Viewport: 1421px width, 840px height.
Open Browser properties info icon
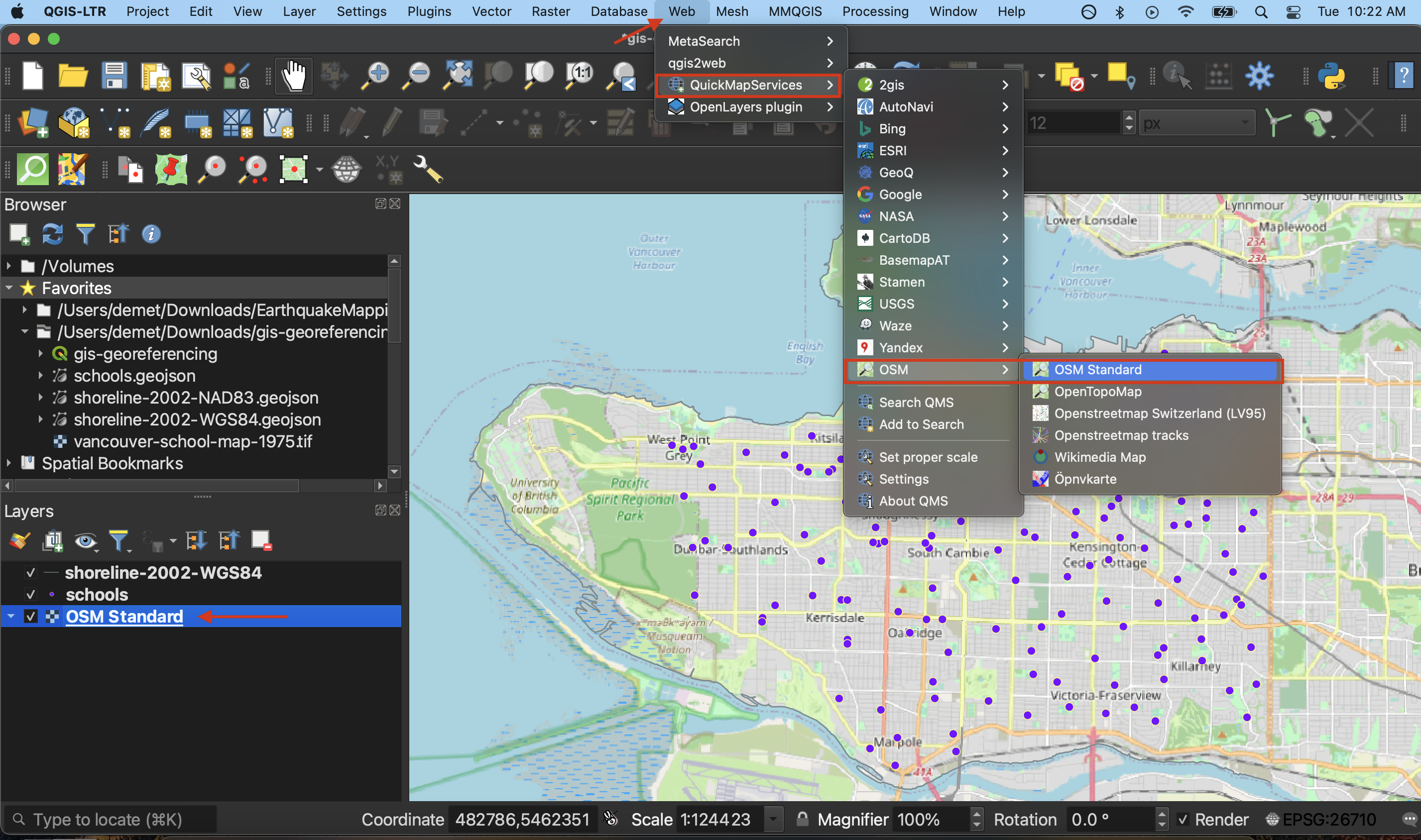pos(151,234)
